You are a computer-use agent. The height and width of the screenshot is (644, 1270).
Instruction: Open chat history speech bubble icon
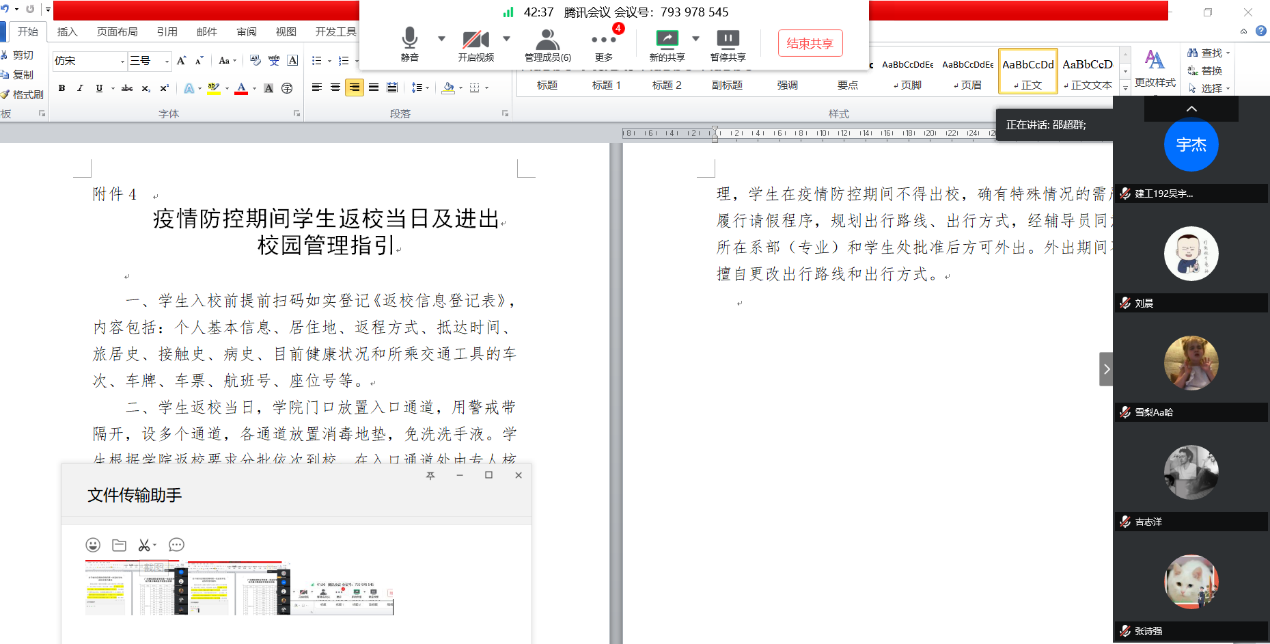176,545
